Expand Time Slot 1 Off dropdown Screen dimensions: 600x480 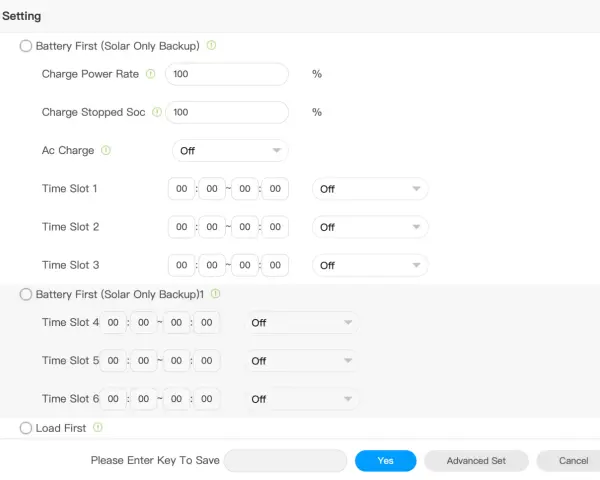tap(370, 189)
